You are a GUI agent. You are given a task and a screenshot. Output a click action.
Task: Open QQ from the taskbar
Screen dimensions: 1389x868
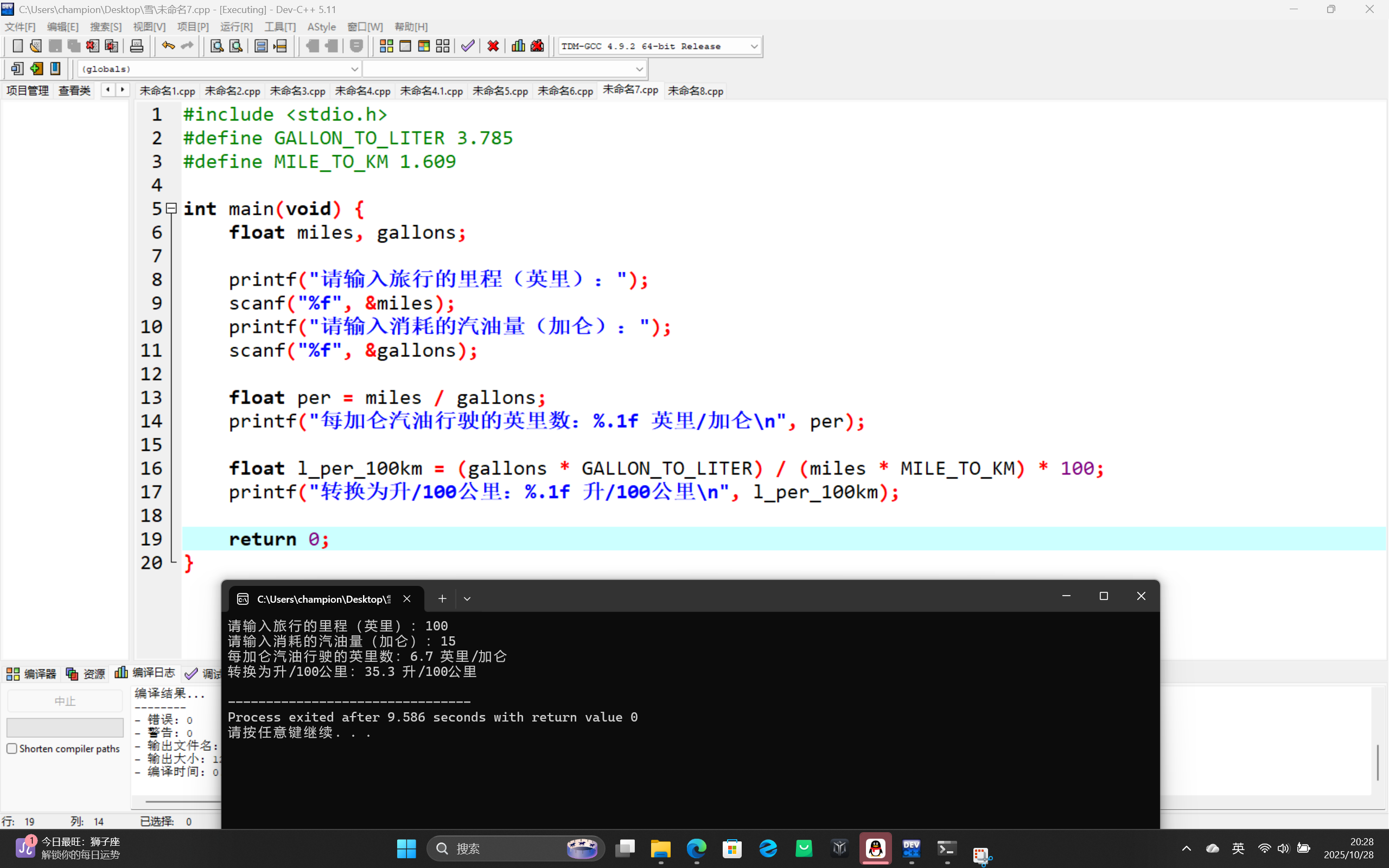(875, 849)
